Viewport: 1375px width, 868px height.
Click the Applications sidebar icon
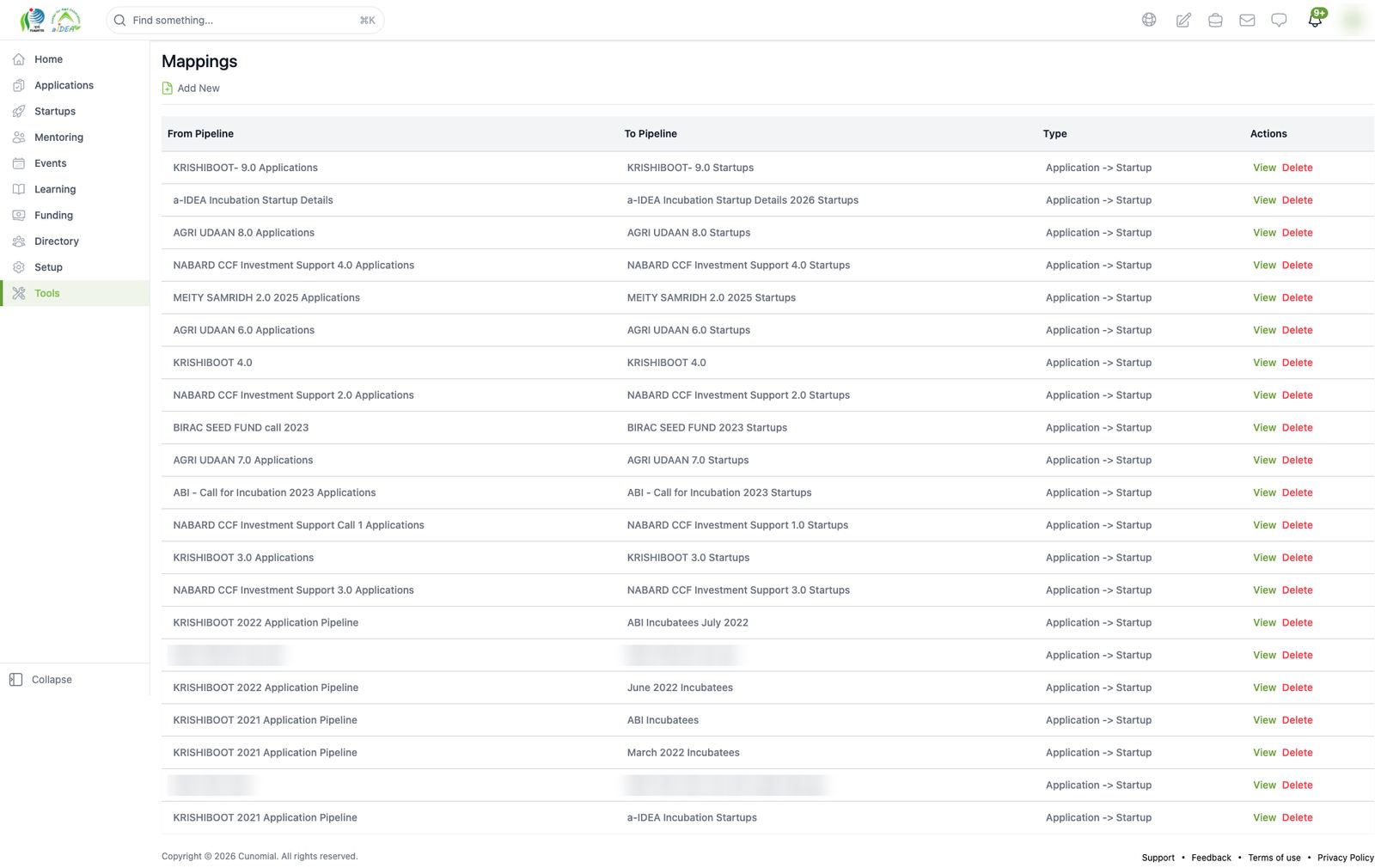19,85
